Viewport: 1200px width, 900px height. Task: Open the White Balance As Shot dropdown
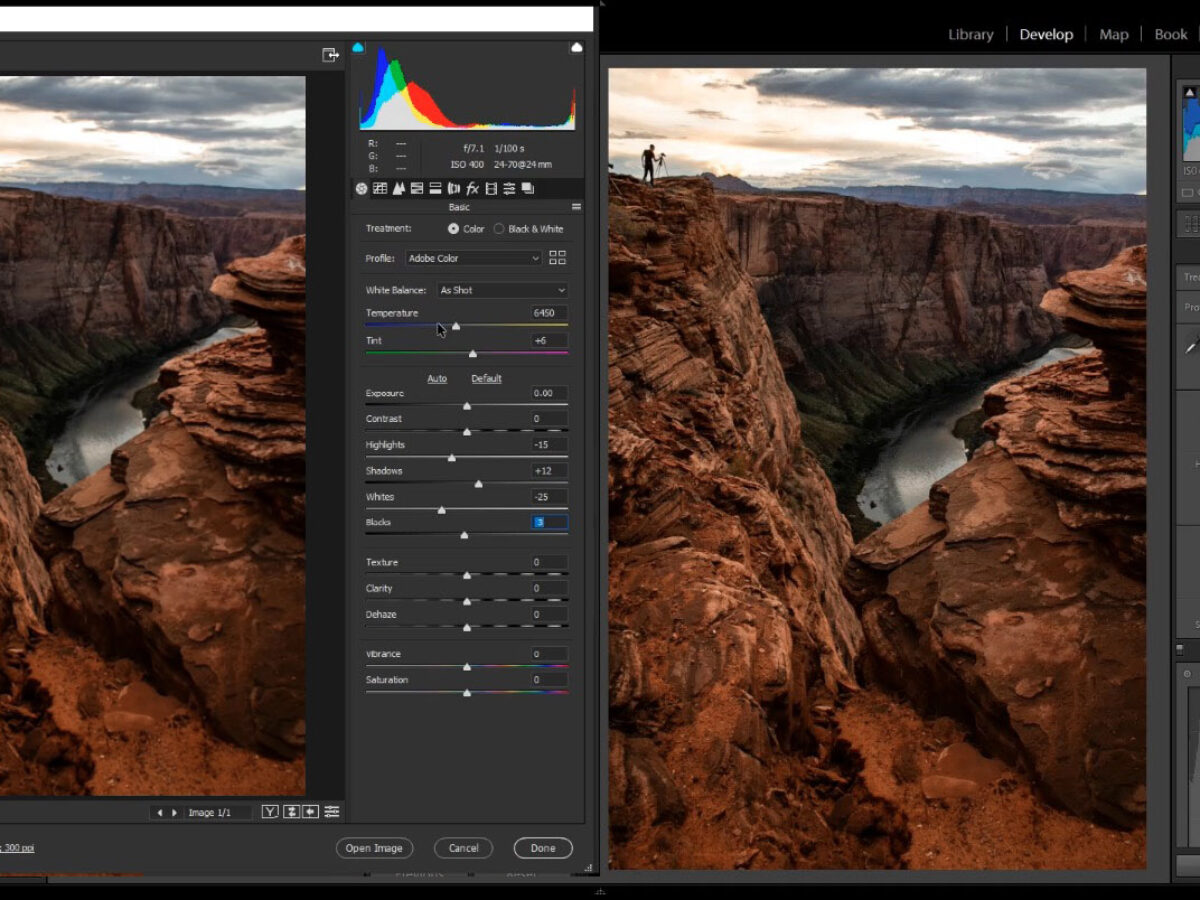pyautogui.click(x=502, y=290)
